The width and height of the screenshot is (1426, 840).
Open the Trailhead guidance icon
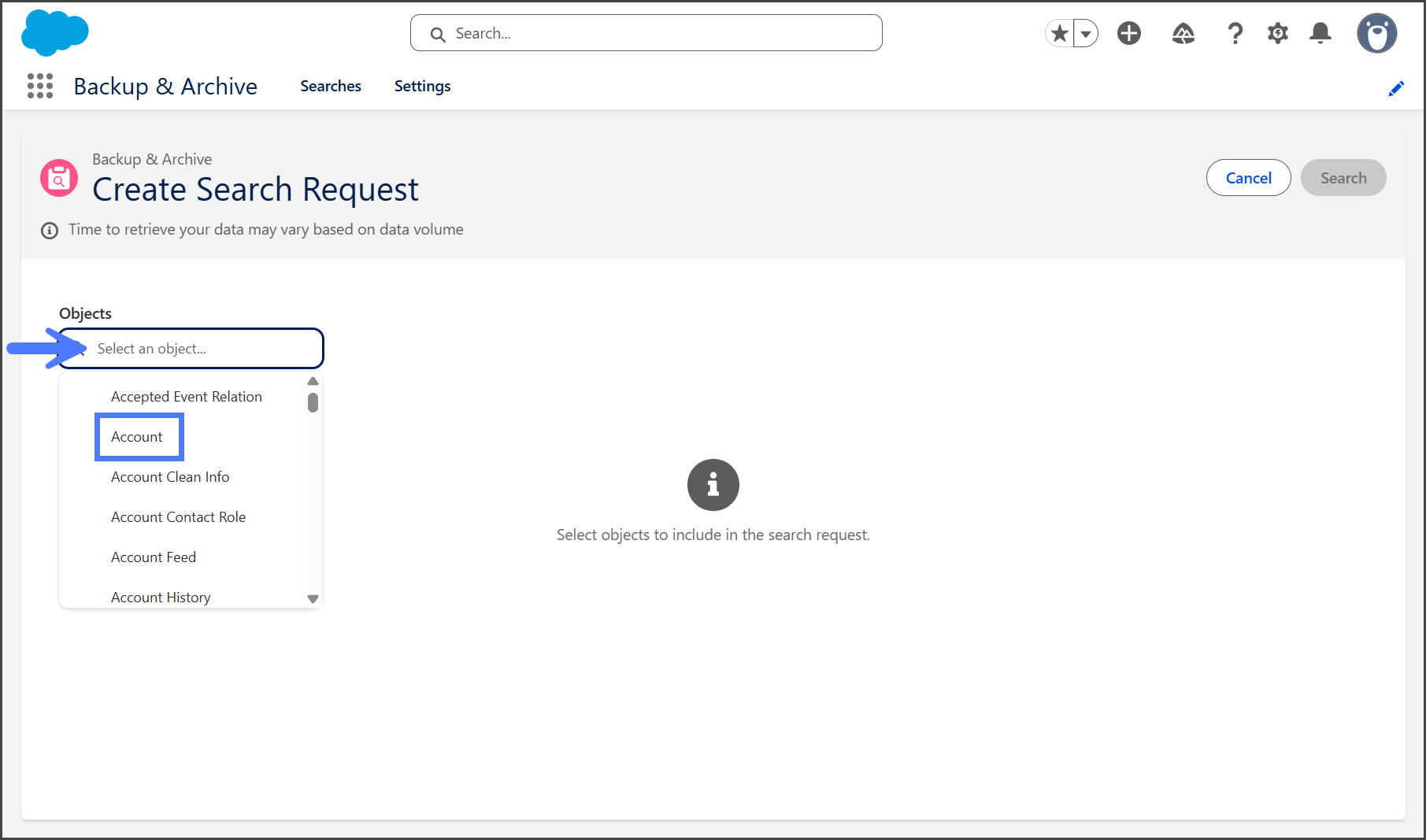click(x=1183, y=33)
